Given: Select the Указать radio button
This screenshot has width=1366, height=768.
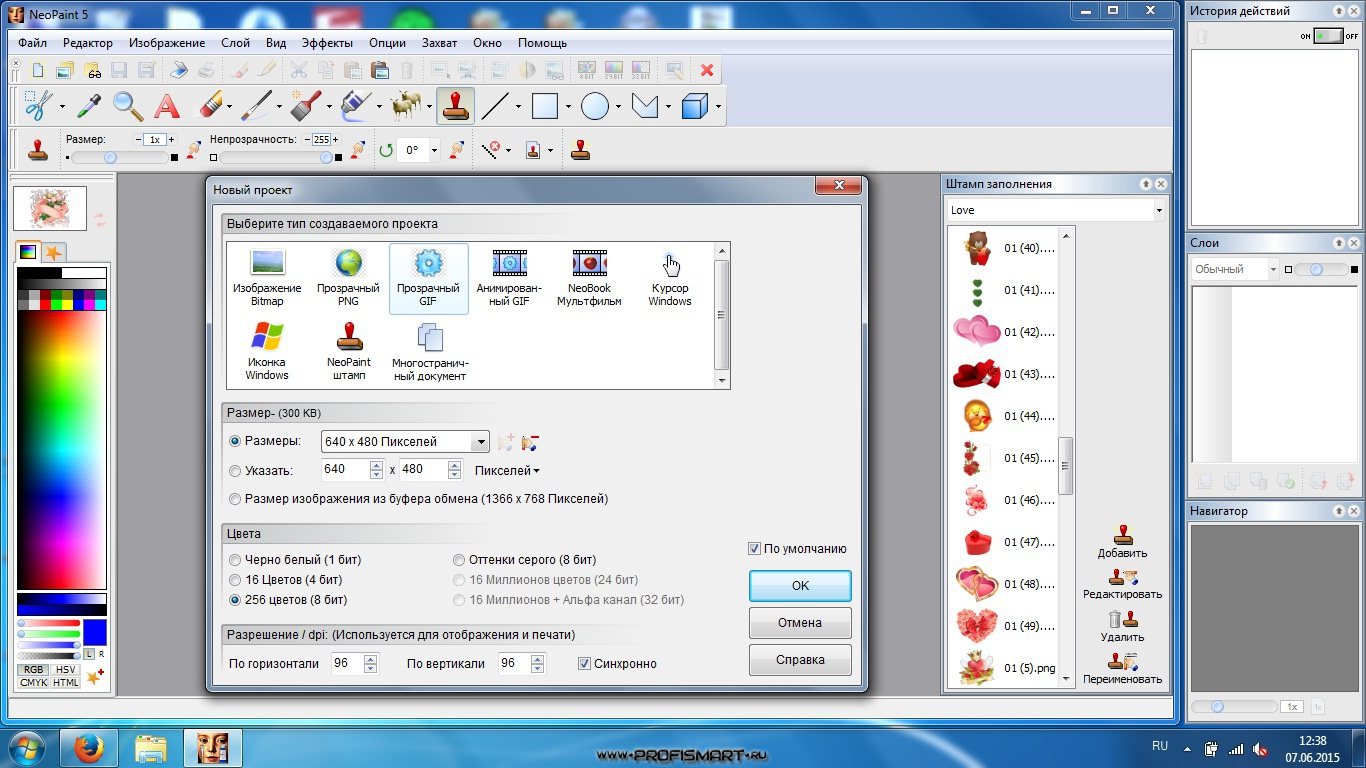Looking at the screenshot, I should [x=235, y=470].
